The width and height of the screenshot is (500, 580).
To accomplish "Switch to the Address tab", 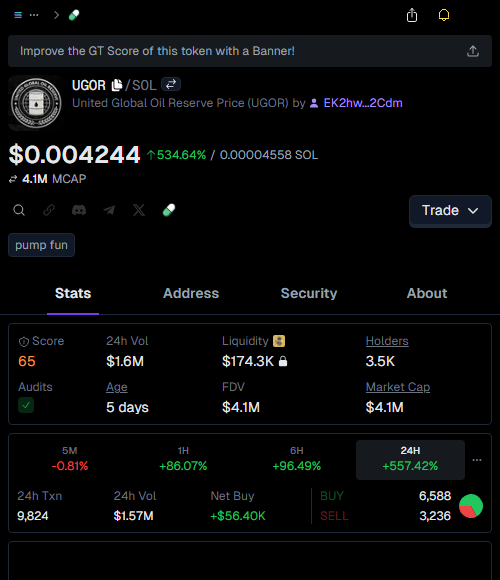I will [191, 293].
